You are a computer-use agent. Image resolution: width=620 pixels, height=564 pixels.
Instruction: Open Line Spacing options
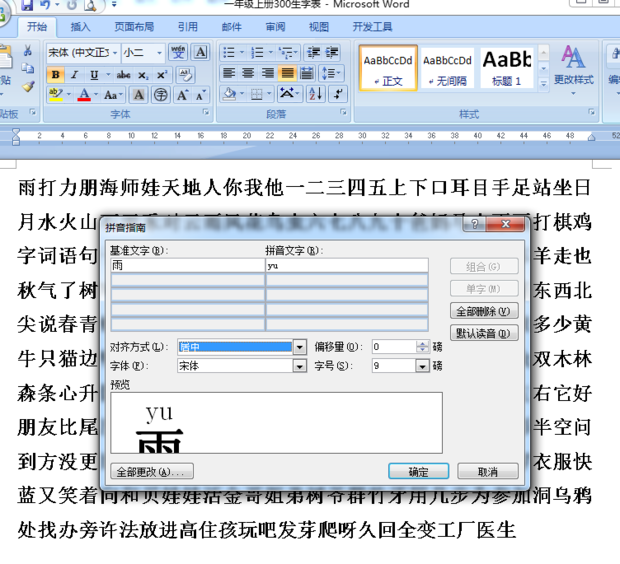tap(329, 73)
